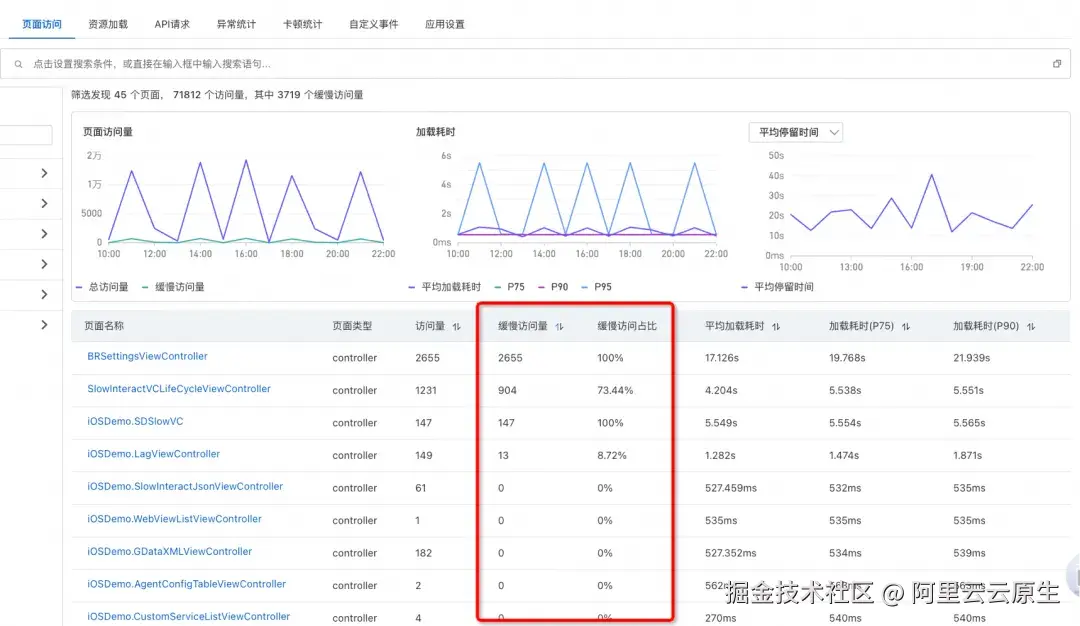Open iOSDemo.LagViewController link
The height and width of the screenshot is (626, 1080).
(x=153, y=454)
